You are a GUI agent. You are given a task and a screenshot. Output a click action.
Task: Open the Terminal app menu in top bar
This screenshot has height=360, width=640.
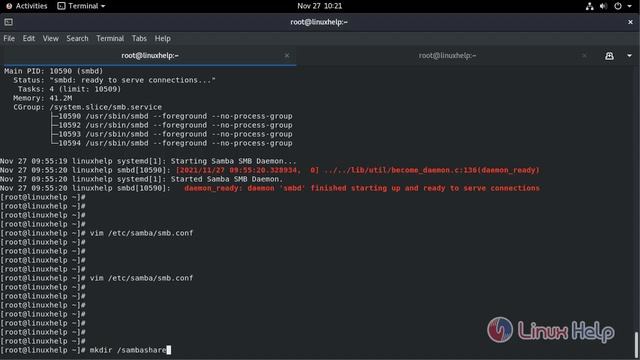tap(81, 6)
